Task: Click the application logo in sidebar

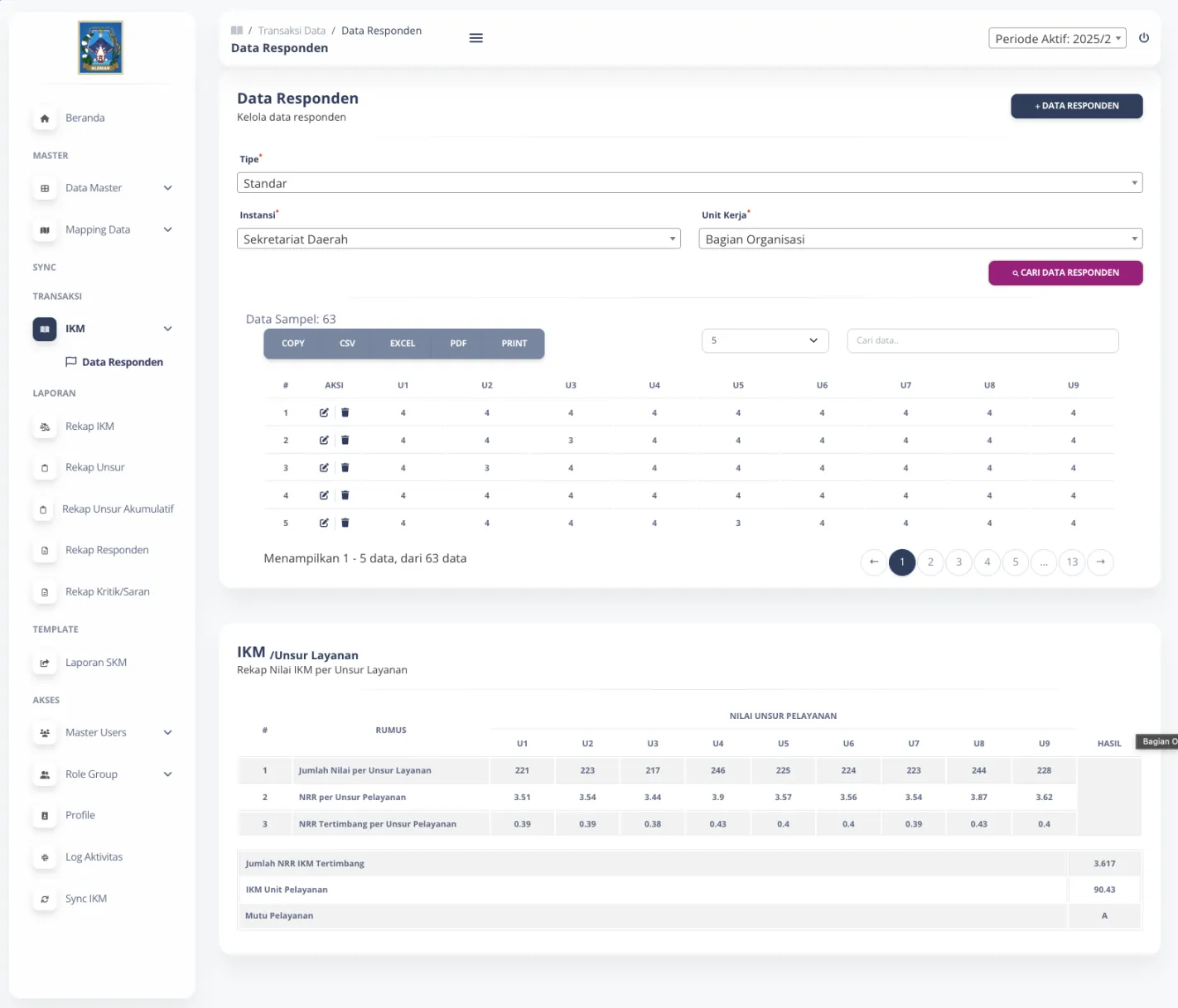Action: click(100, 48)
